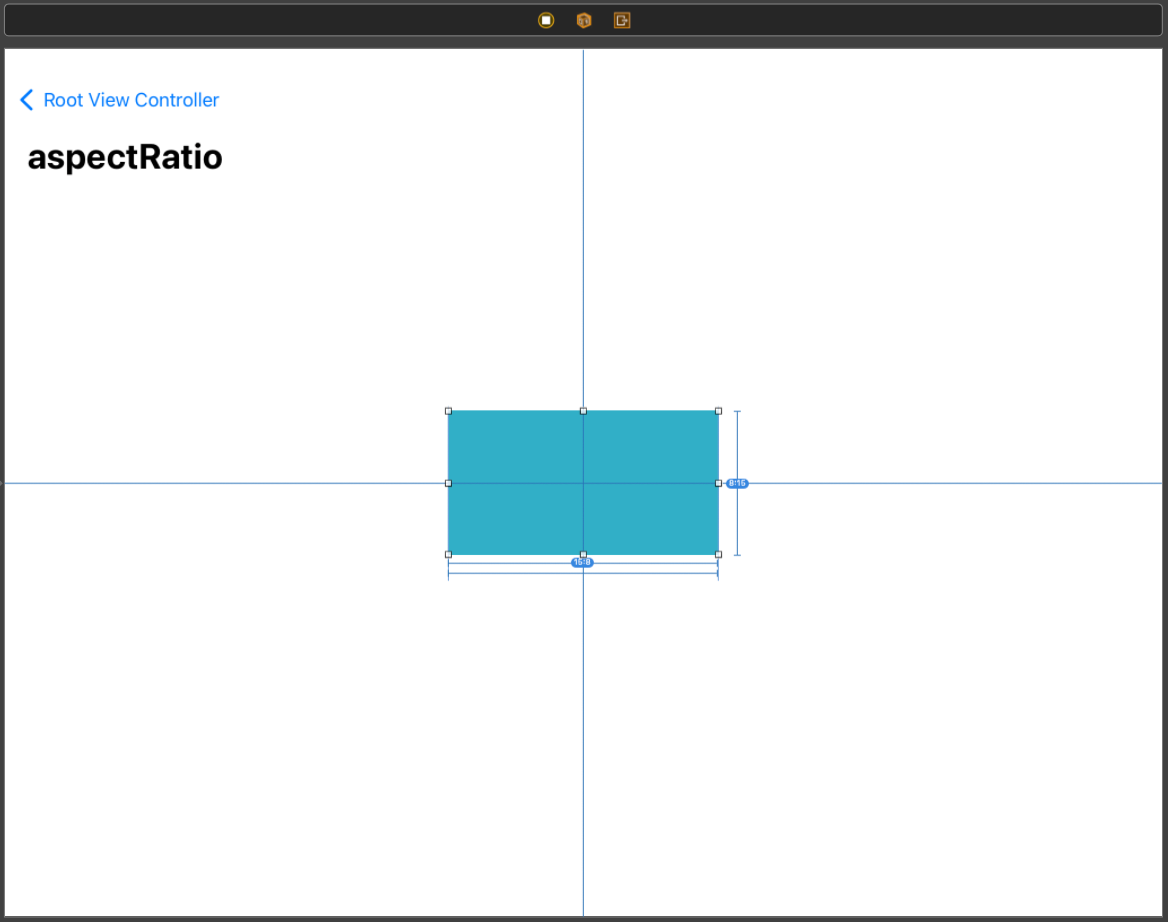This screenshot has width=1168, height=922.
Task: Click bottom-left resize handle of teal view
Action: click(x=448, y=555)
